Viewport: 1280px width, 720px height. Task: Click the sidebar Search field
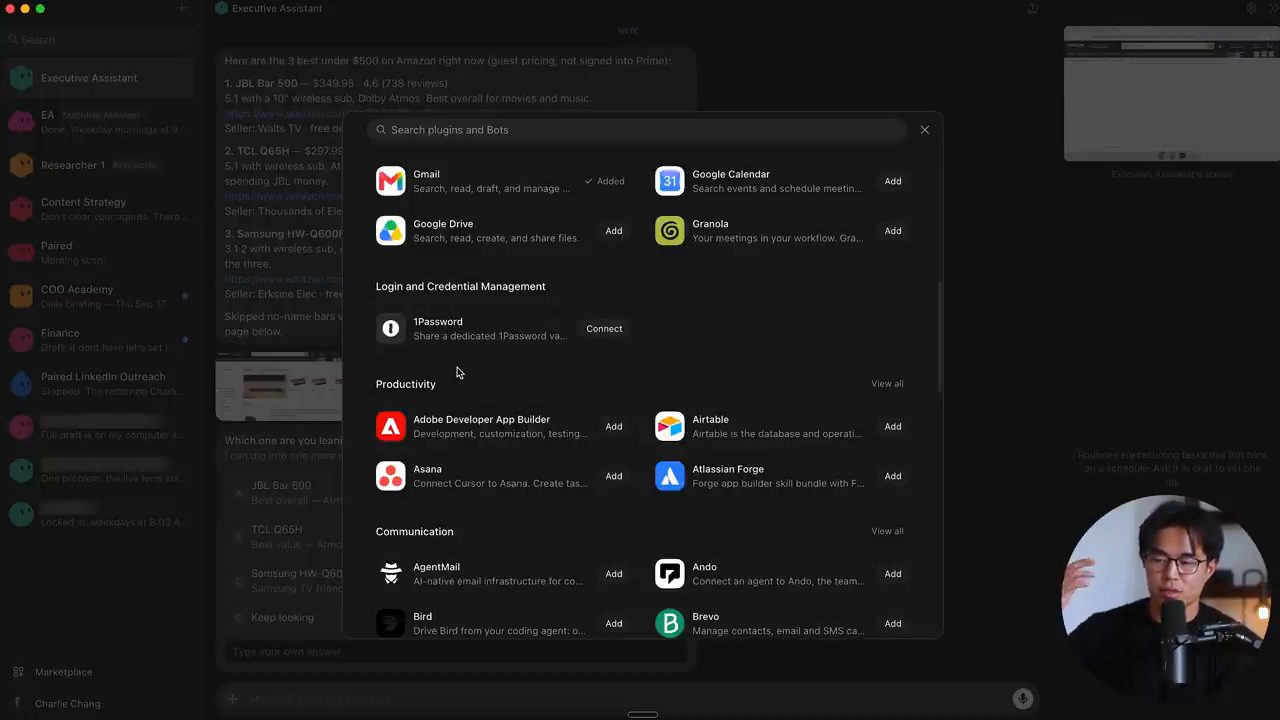[100, 40]
